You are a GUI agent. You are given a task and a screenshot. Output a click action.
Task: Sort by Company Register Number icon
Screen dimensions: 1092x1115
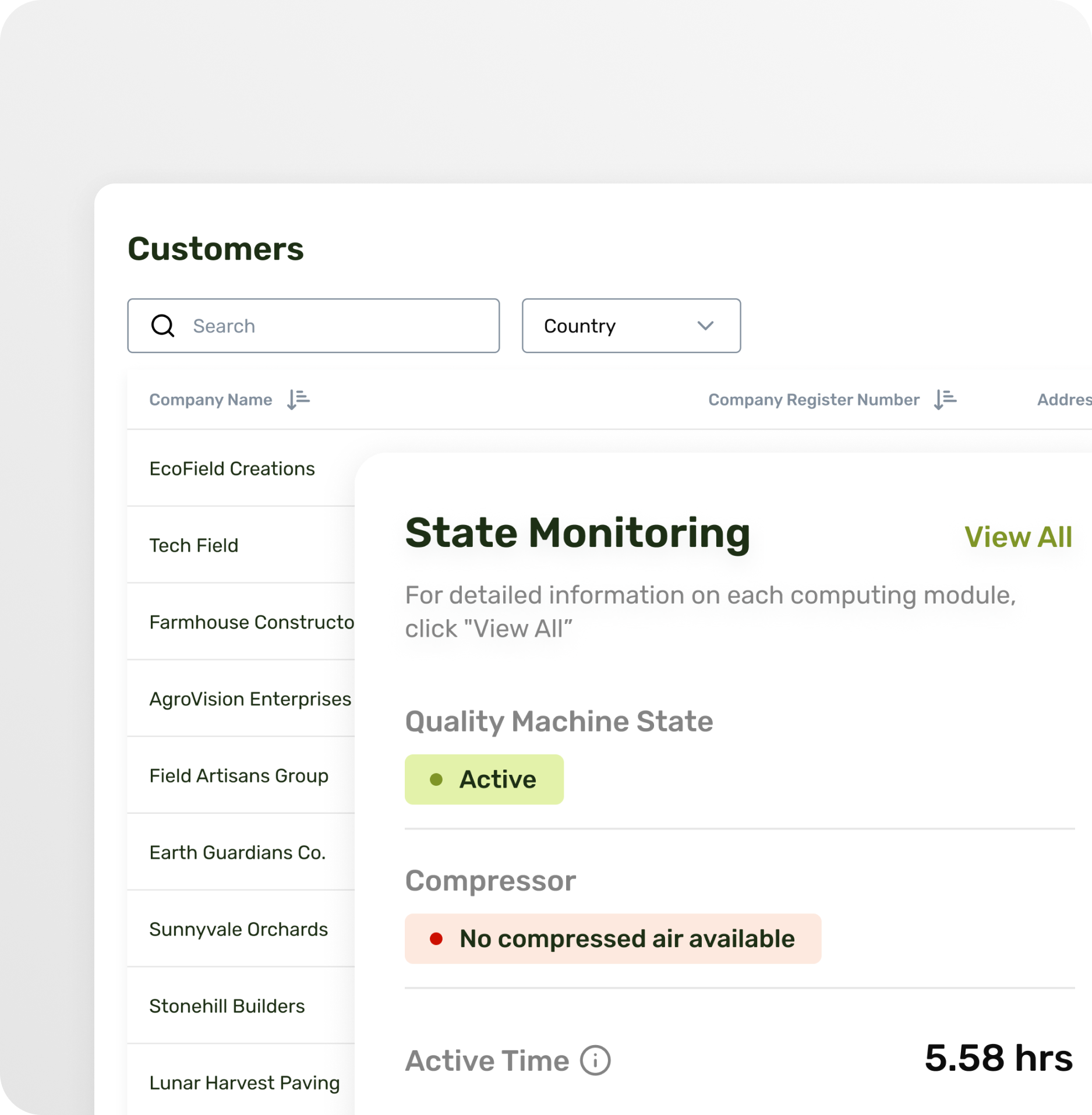[945, 400]
